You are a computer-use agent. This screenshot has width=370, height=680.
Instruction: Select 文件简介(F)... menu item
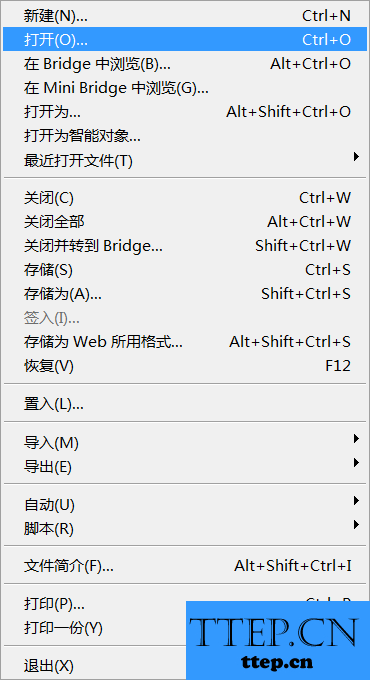(x=185, y=566)
